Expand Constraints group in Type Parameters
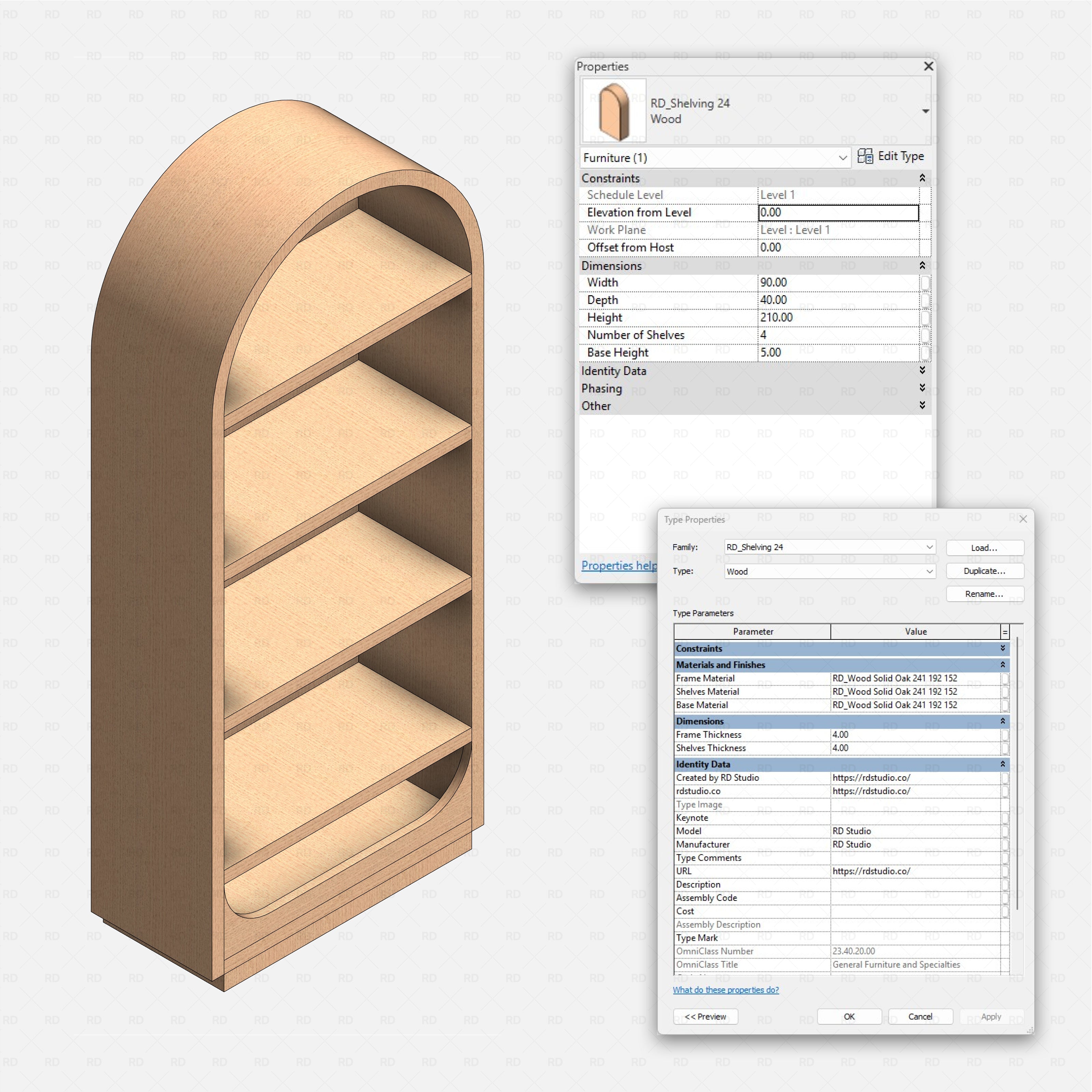Screen dimensions: 1092x1092 point(1003,649)
